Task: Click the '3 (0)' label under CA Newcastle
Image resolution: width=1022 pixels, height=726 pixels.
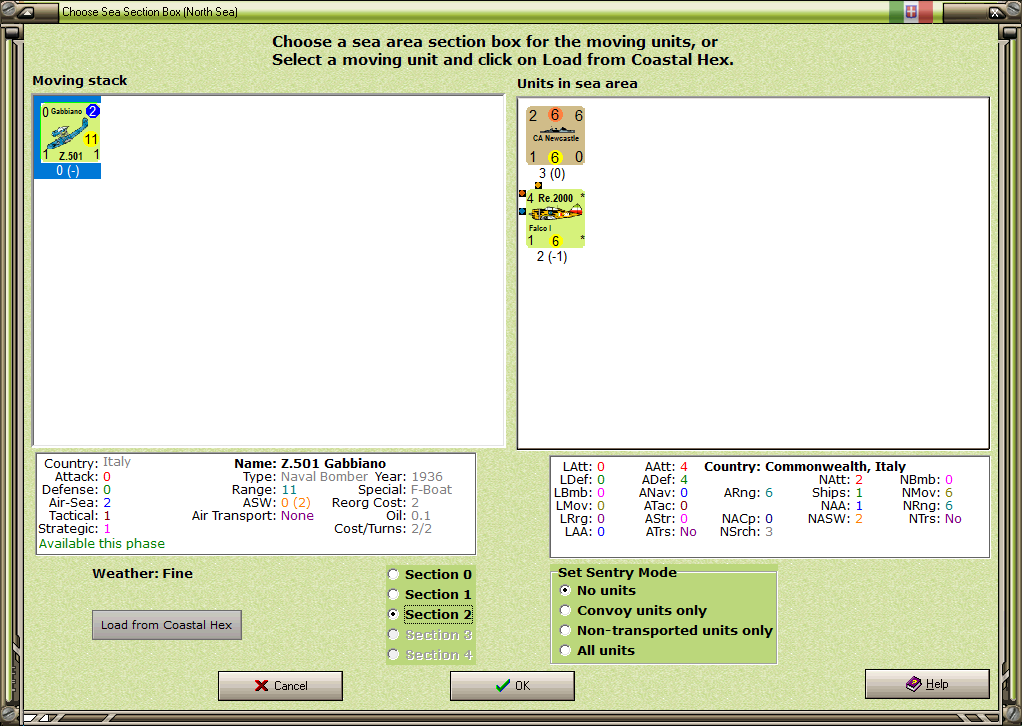Action: (552, 173)
